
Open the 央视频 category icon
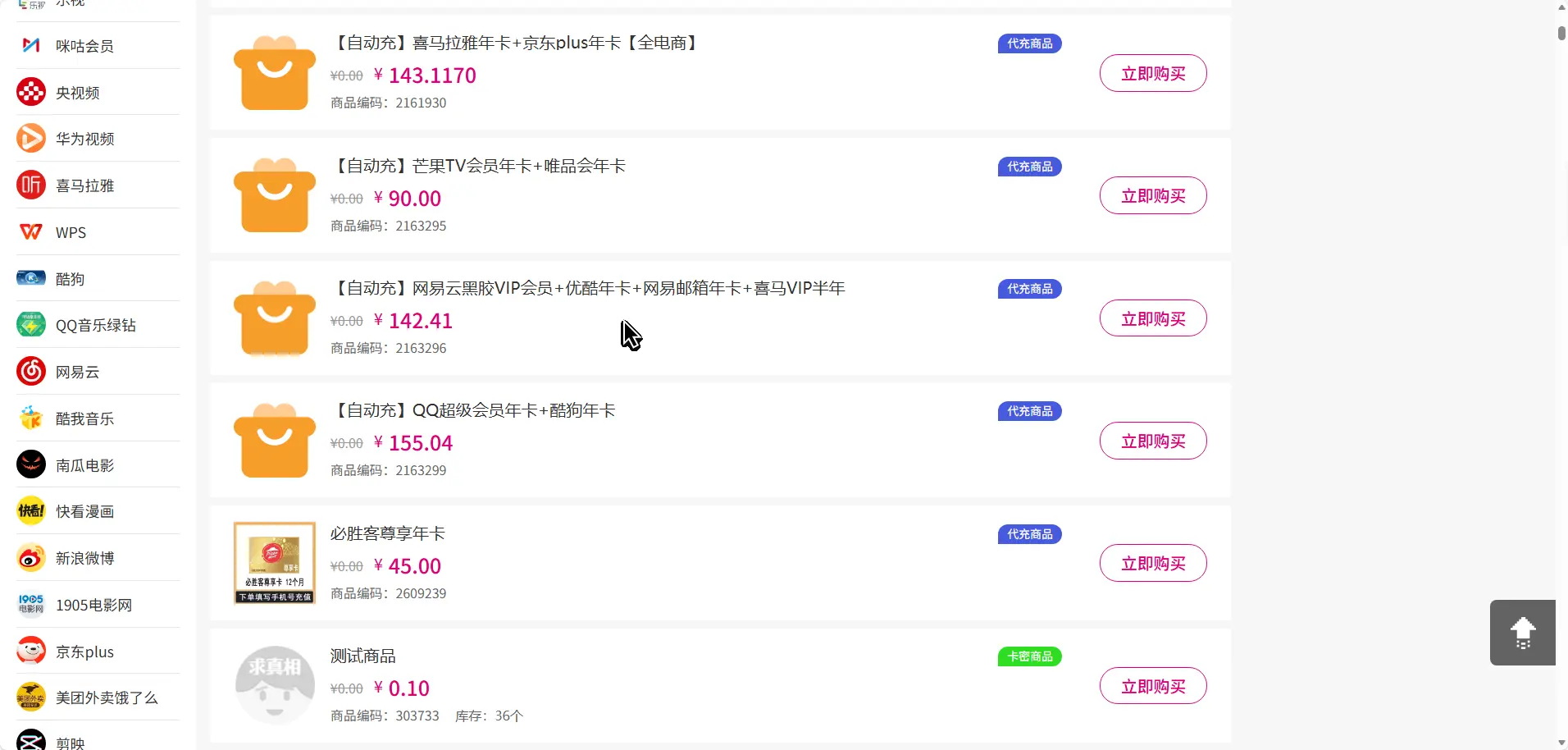31,92
